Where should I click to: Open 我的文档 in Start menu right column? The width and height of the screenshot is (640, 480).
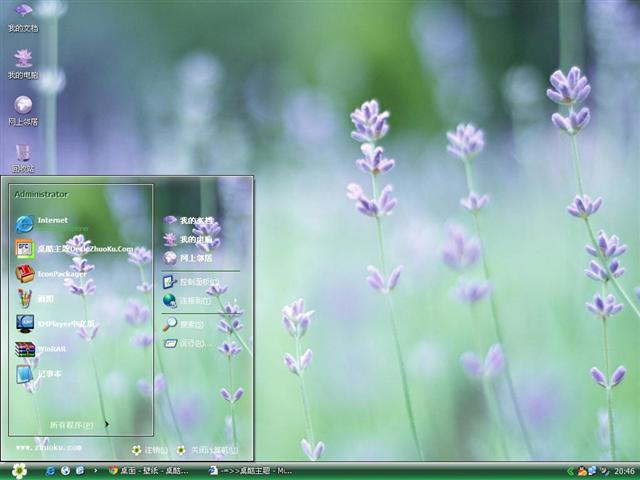[x=189, y=220]
